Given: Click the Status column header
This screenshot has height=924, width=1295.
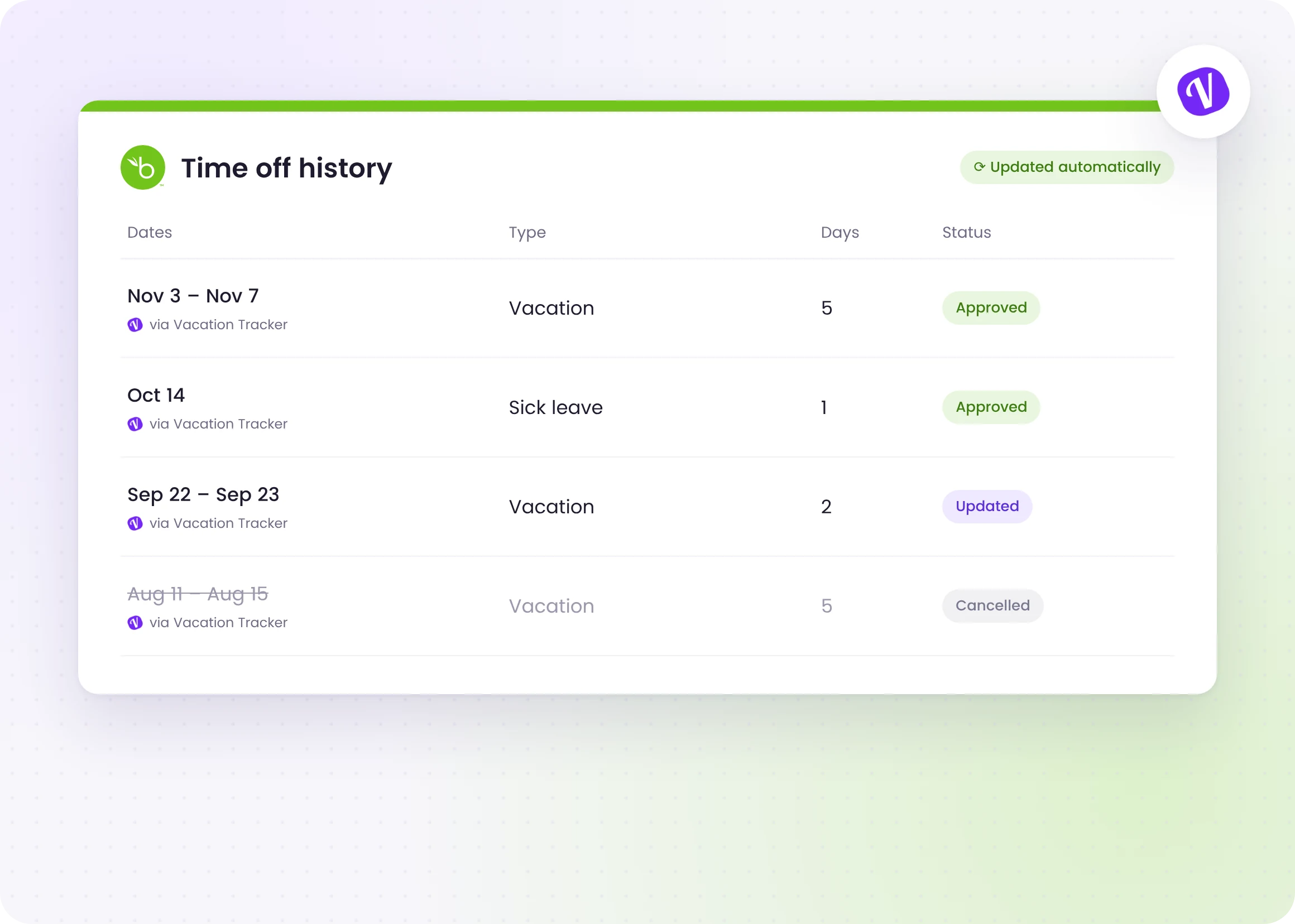Looking at the screenshot, I should 967,232.
